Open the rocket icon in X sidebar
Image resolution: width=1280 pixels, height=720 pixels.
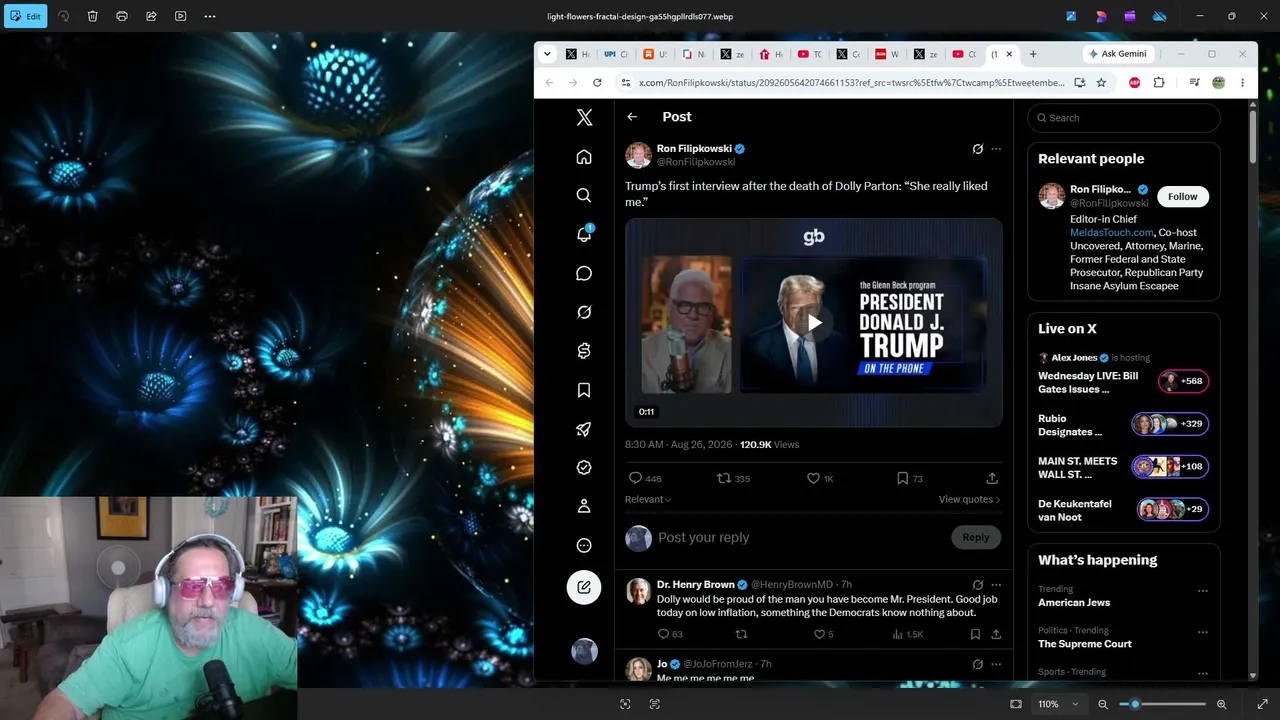point(584,429)
